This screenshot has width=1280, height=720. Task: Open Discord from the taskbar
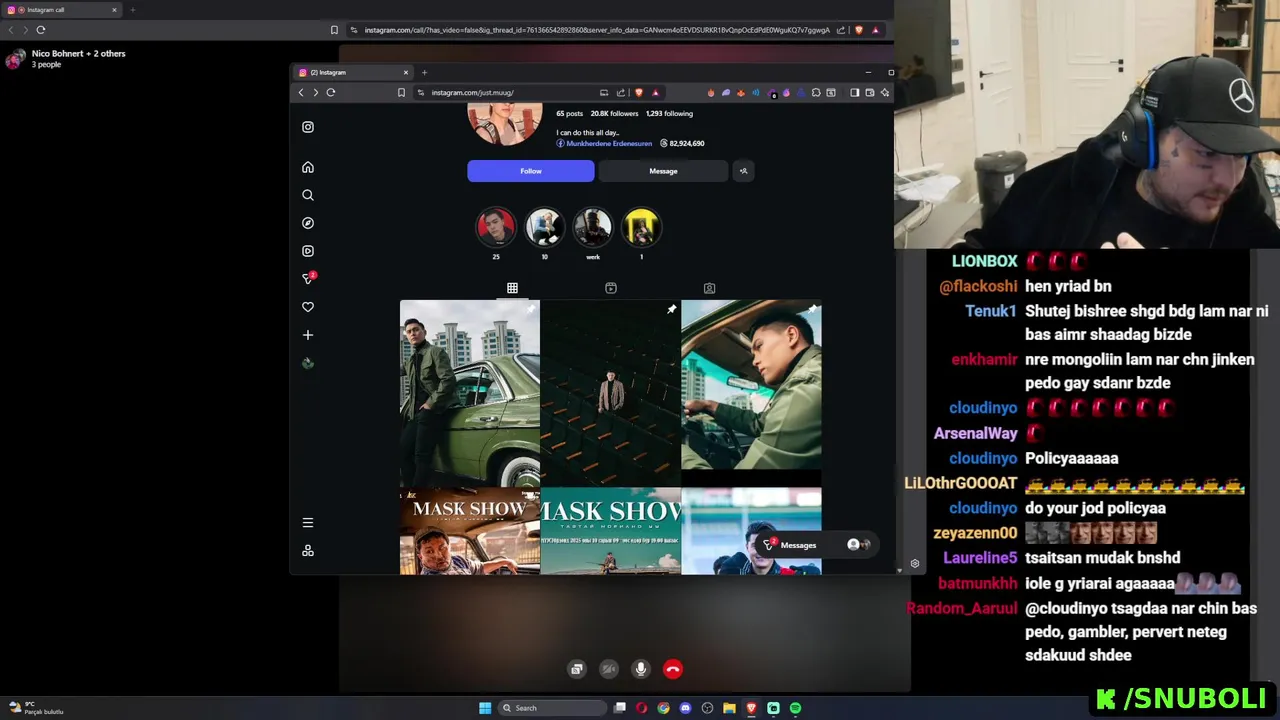pos(685,708)
